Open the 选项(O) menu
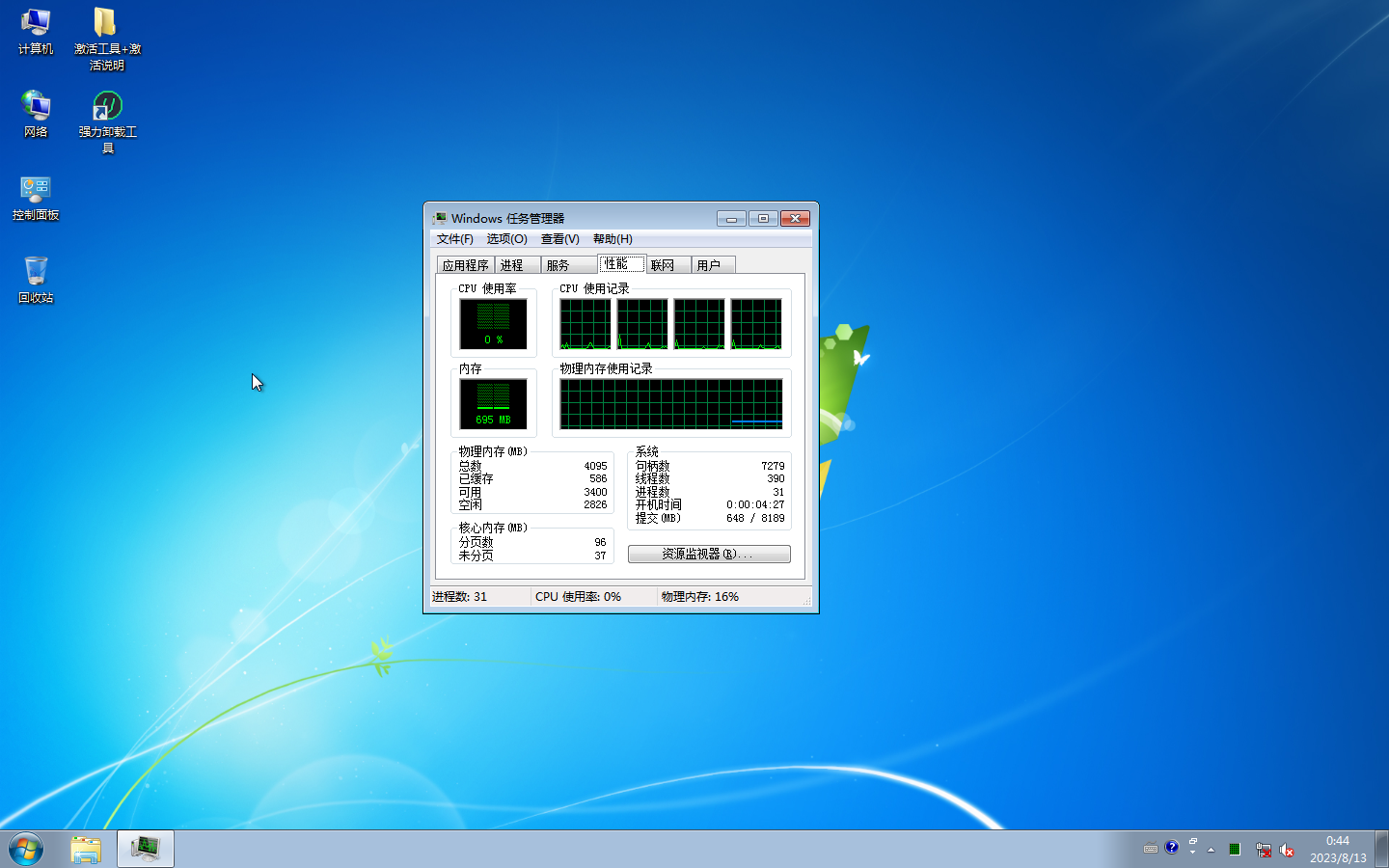1389x868 pixels. 506,239
